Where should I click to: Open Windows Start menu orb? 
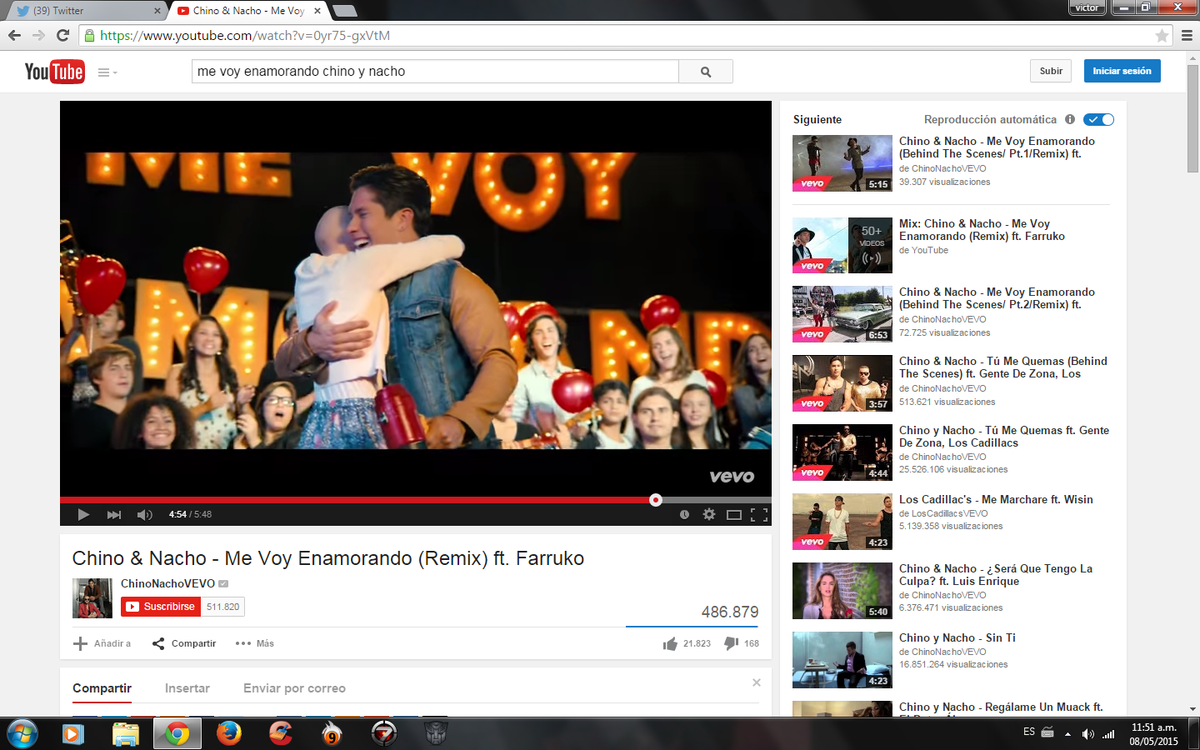(22, 733)
